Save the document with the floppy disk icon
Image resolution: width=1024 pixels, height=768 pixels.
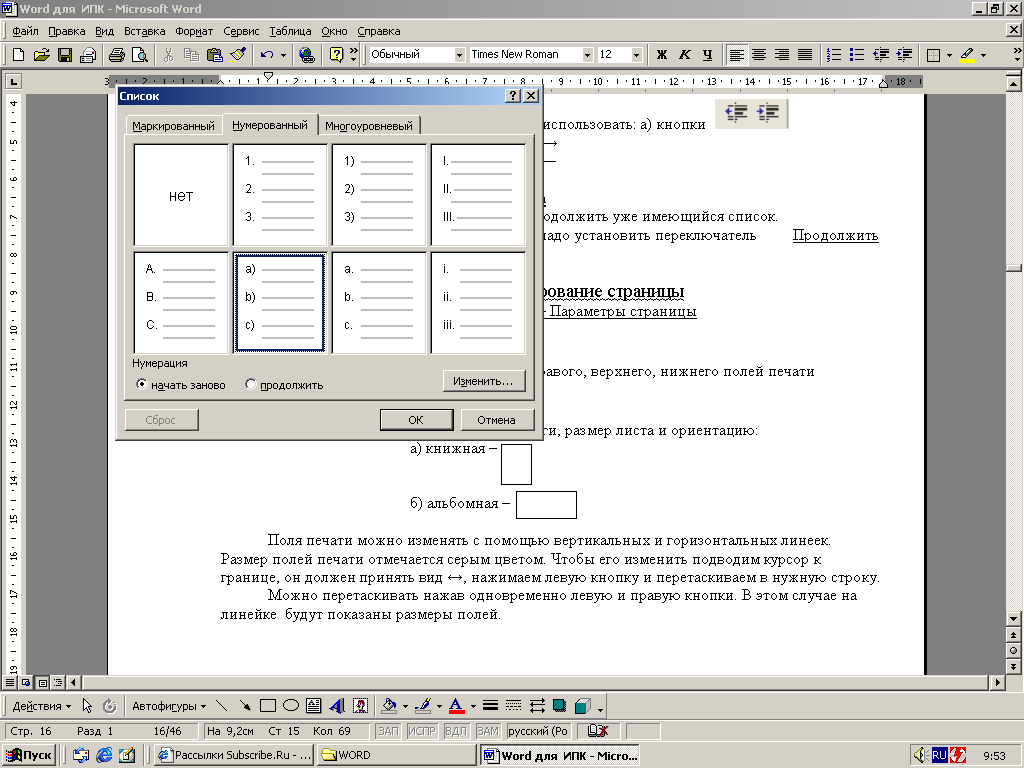click(65, 55)
